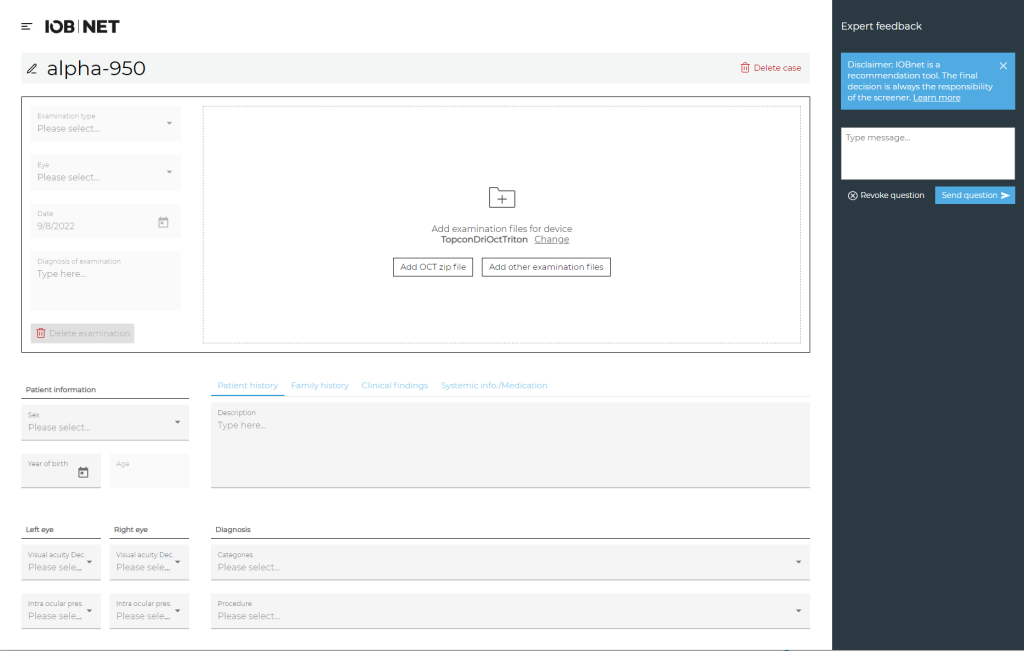Switch to the Family history tab
This screenshot has width=1024, height=651.
click(x=319, y=385)
